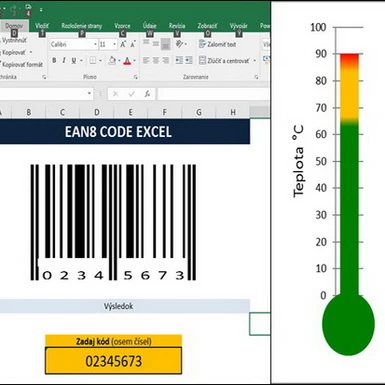385x385 pixels.
Task: Expand Zlúčiť a centrovať dropdown arrow
Action: point(255,61)
